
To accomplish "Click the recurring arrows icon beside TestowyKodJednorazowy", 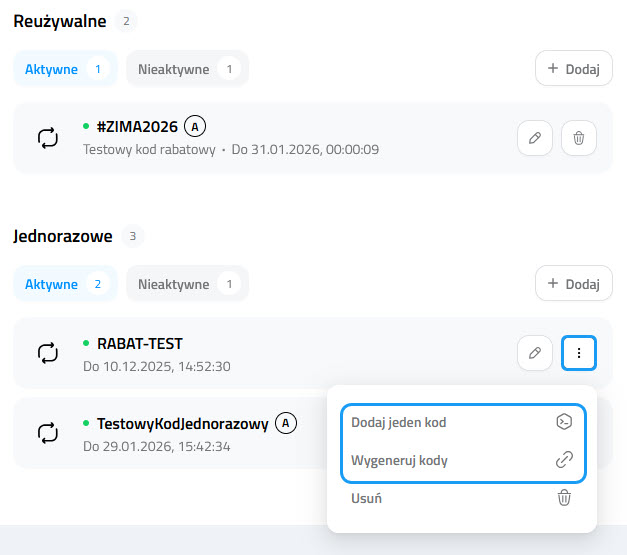I will pyautogui.click(x=48, y=433).
